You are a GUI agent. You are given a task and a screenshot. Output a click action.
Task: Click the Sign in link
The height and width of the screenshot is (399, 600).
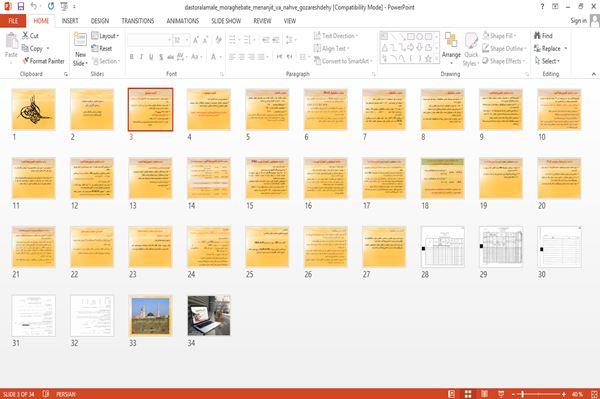coord(578,21)
